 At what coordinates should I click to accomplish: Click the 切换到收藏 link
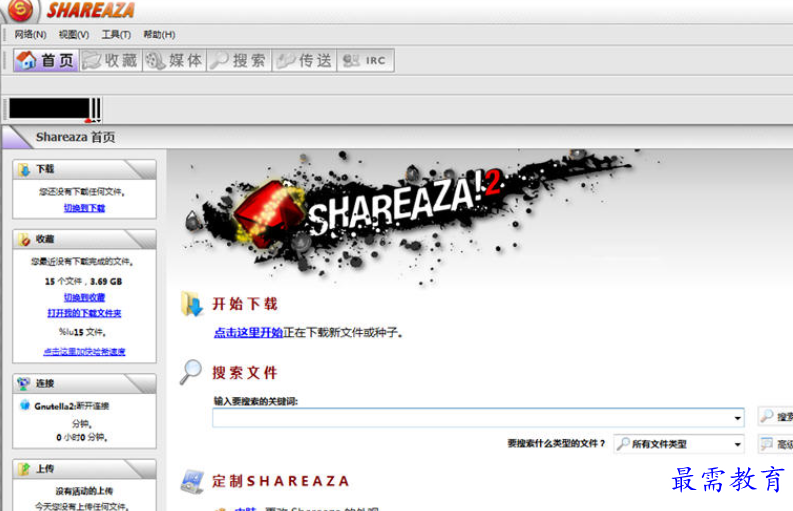[x=84, y=297]
